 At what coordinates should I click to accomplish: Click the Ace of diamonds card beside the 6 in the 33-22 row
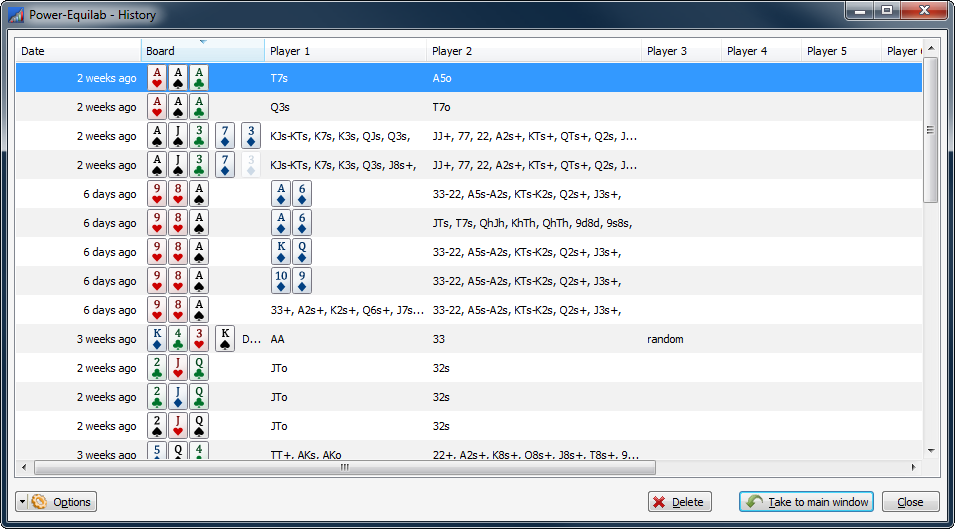281,194
